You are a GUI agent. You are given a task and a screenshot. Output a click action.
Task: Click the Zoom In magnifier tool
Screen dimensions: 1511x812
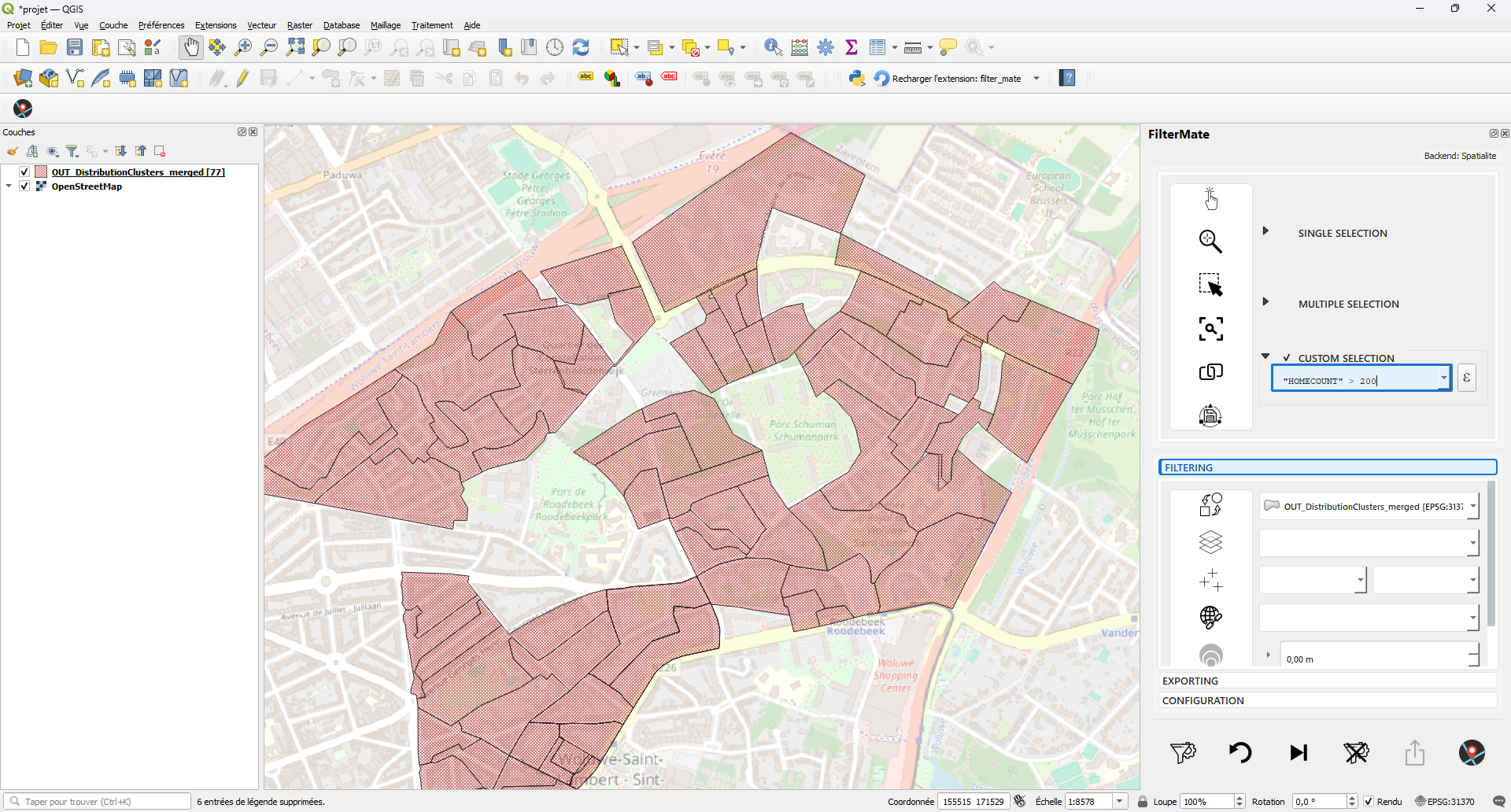(243, 48)
